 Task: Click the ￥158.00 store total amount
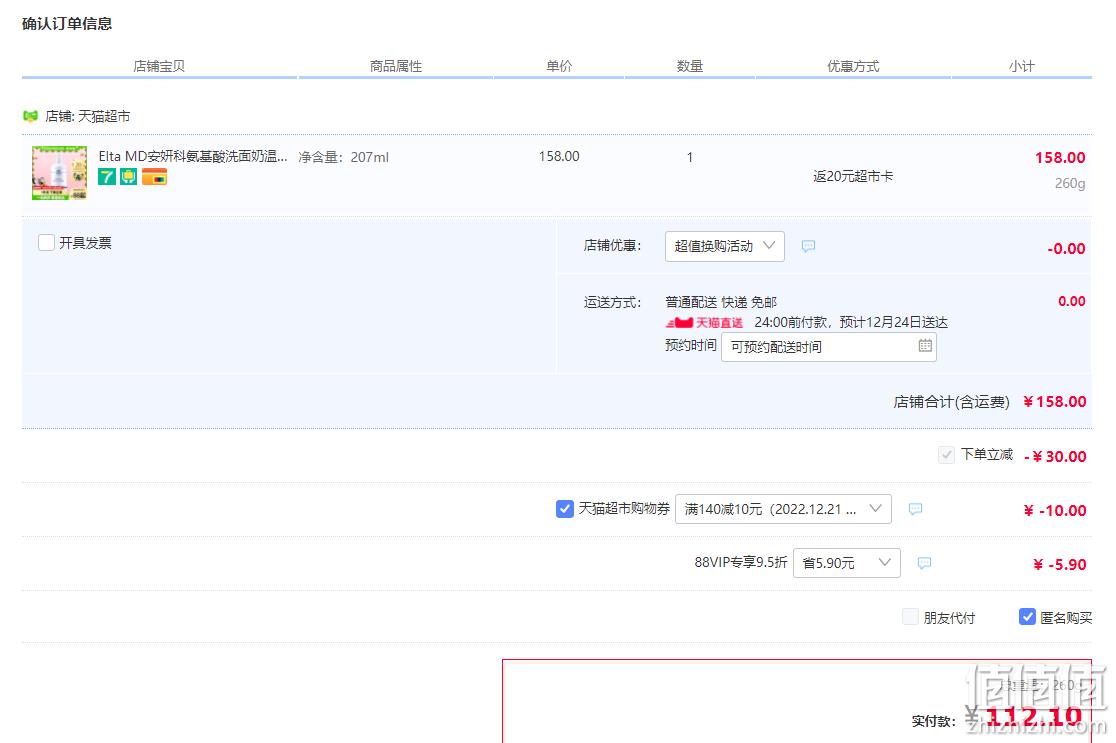[1055, 402]
